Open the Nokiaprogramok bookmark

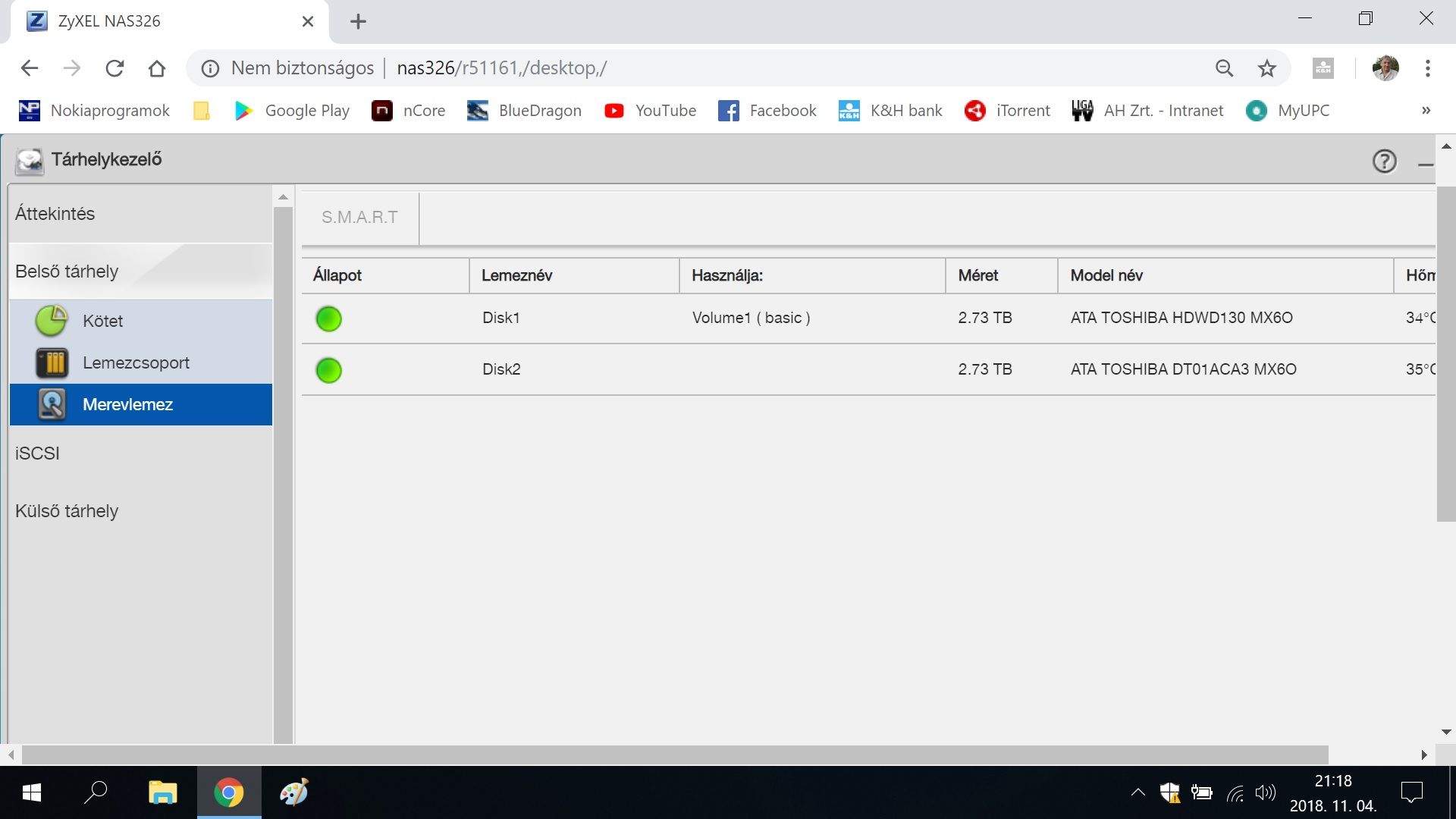94,111
